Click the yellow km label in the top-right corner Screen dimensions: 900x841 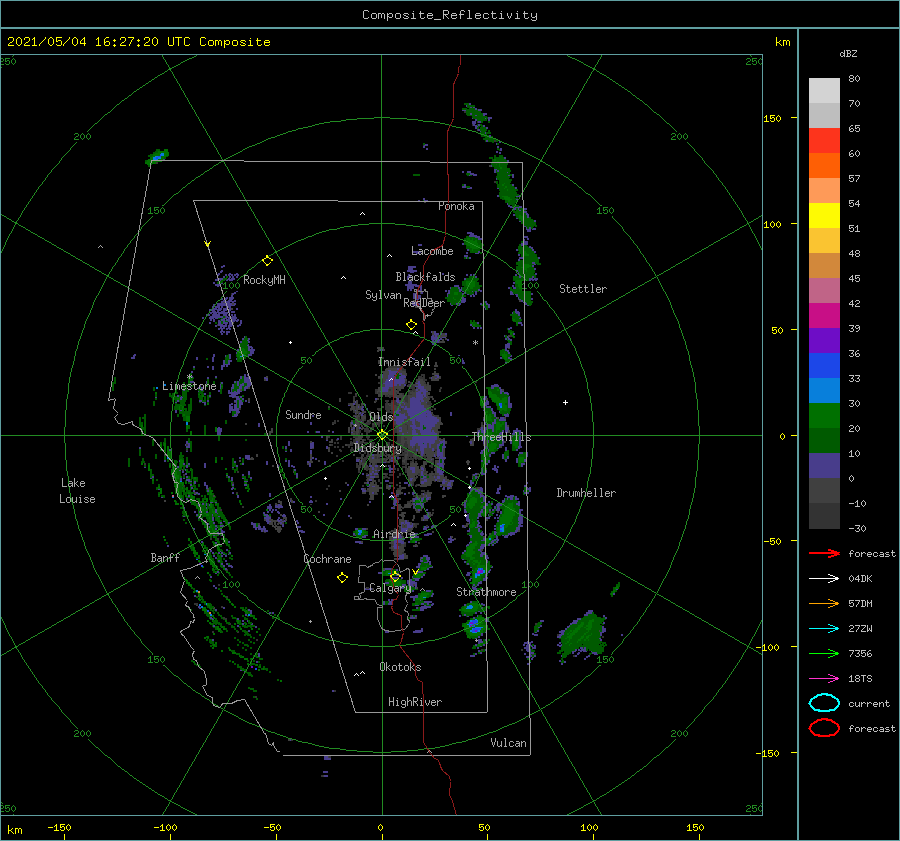(782, 42)
